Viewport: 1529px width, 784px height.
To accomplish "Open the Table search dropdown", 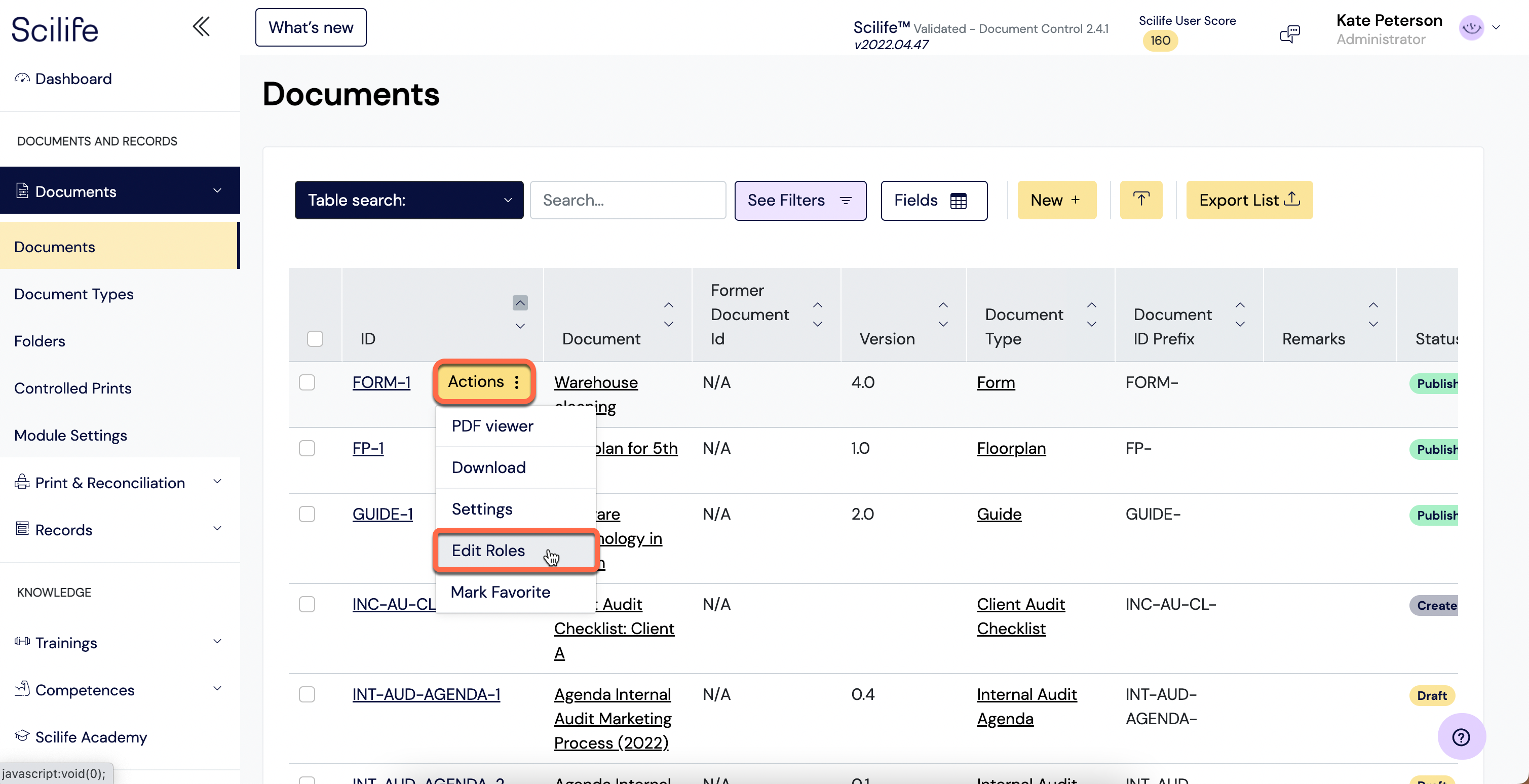I will 408,200.
